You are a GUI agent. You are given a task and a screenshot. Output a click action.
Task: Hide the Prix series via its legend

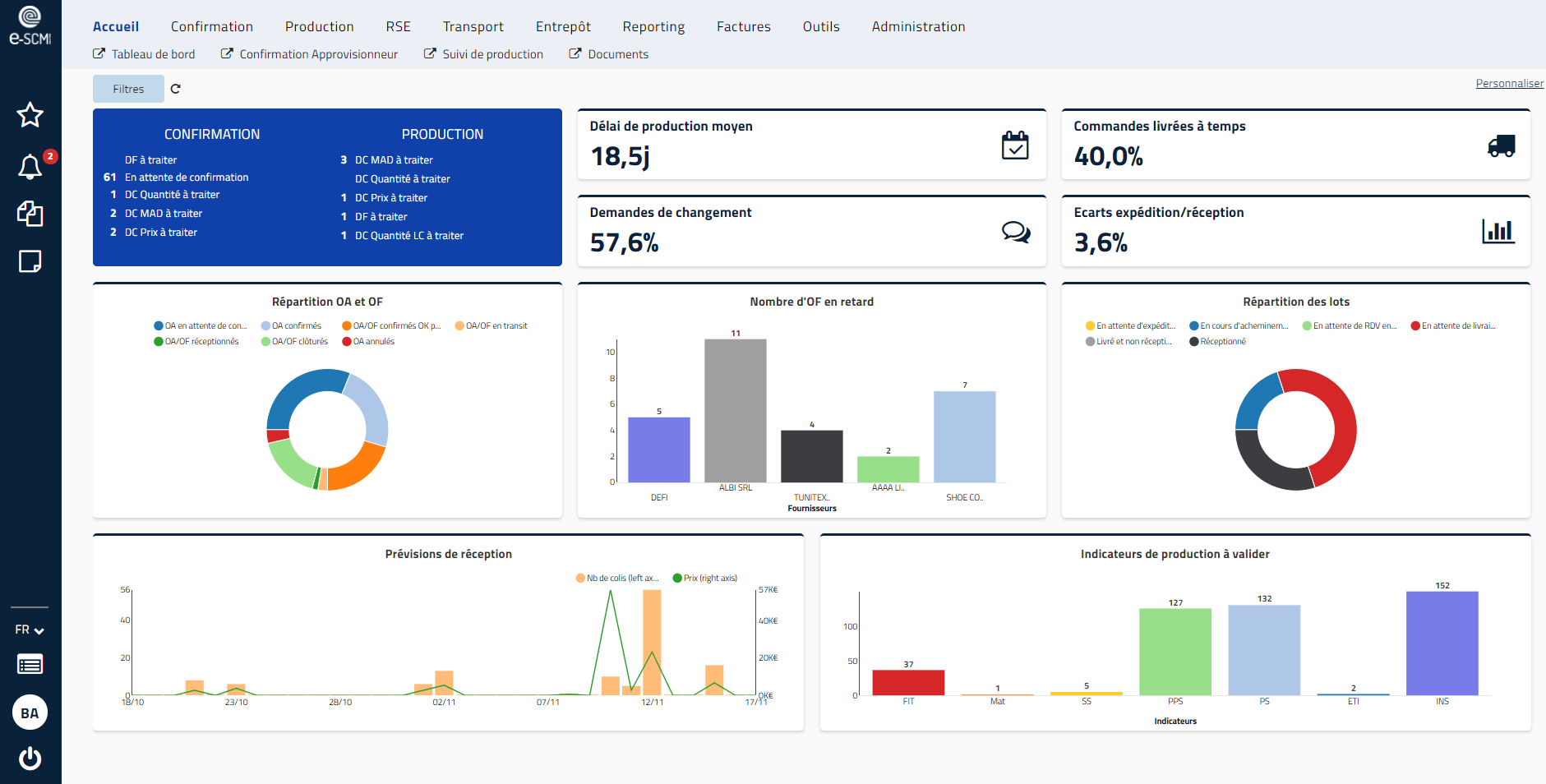coord(704,578)
